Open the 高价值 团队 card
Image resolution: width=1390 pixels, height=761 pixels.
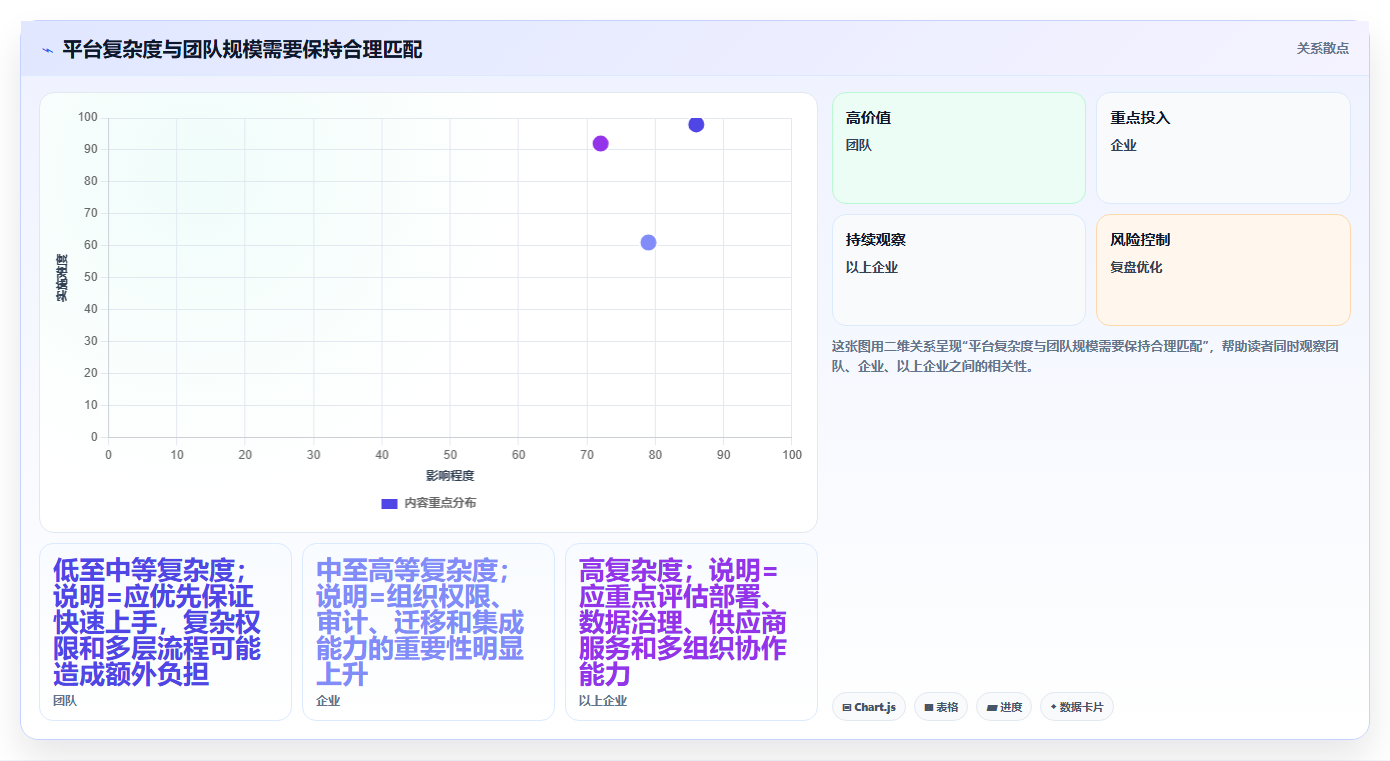[x=959, y=148]
